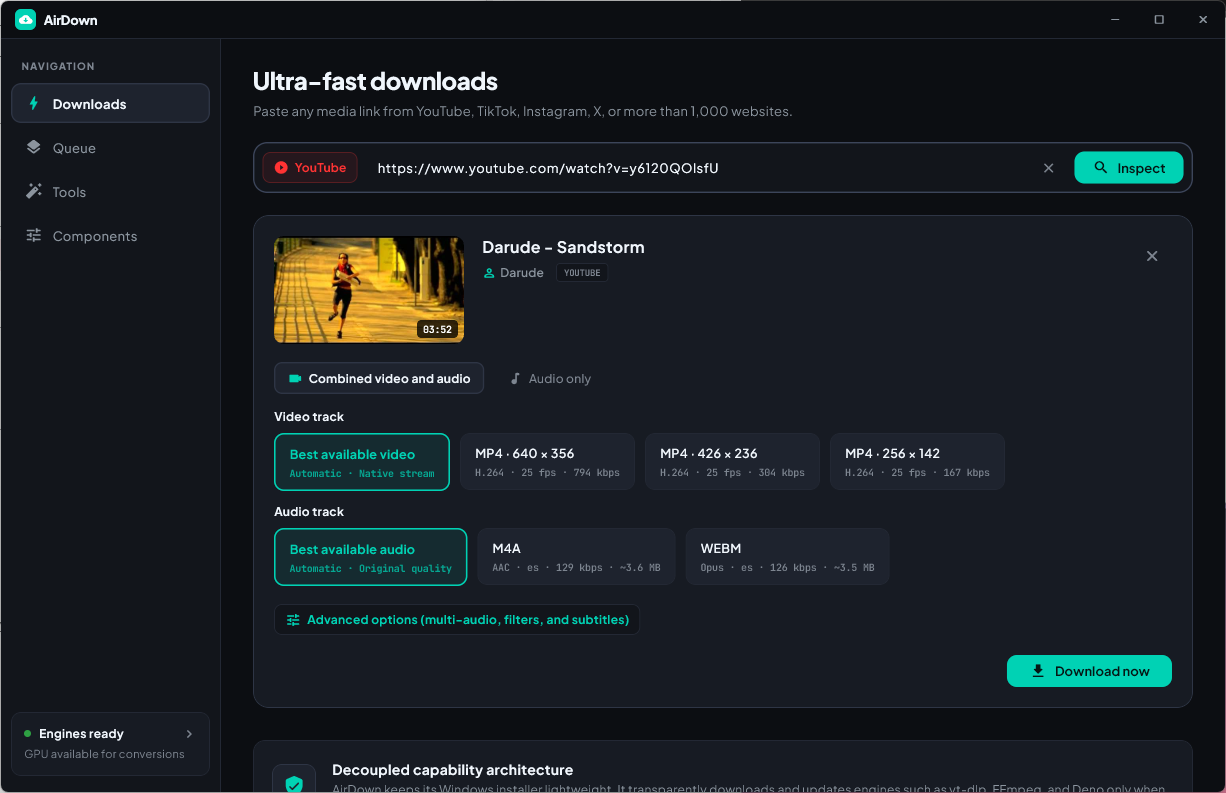Choose MP4 256 x 142 video track
Image resolution: width=1226 pixels, height=793 pixels.
coord(917,462)
